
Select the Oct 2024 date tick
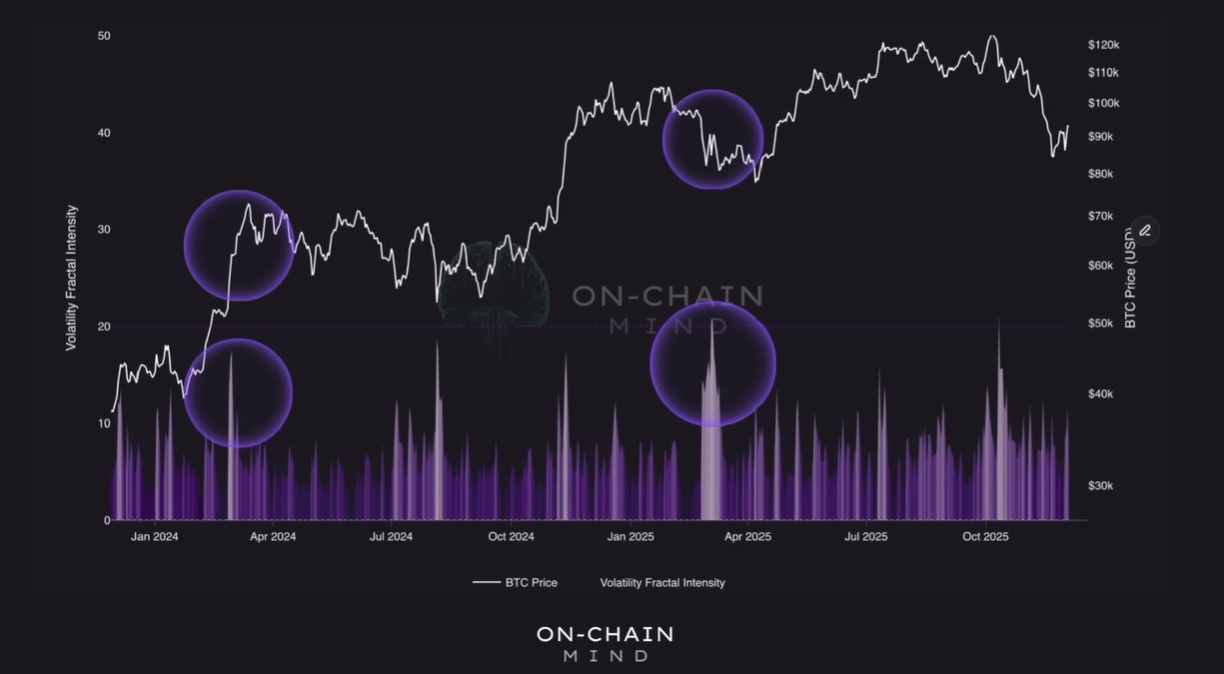tap(511, 537)
